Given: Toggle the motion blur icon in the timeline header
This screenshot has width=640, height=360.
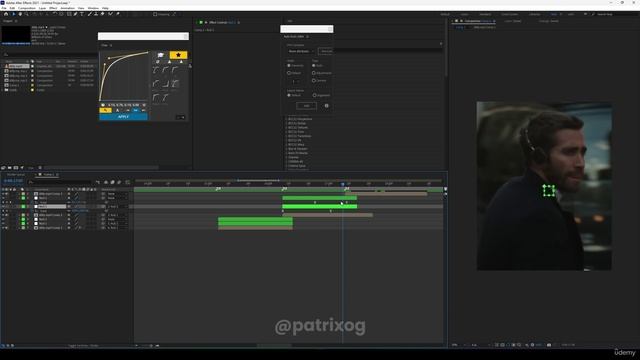Looking at the screenshot, I should click(x=119, y=182).
